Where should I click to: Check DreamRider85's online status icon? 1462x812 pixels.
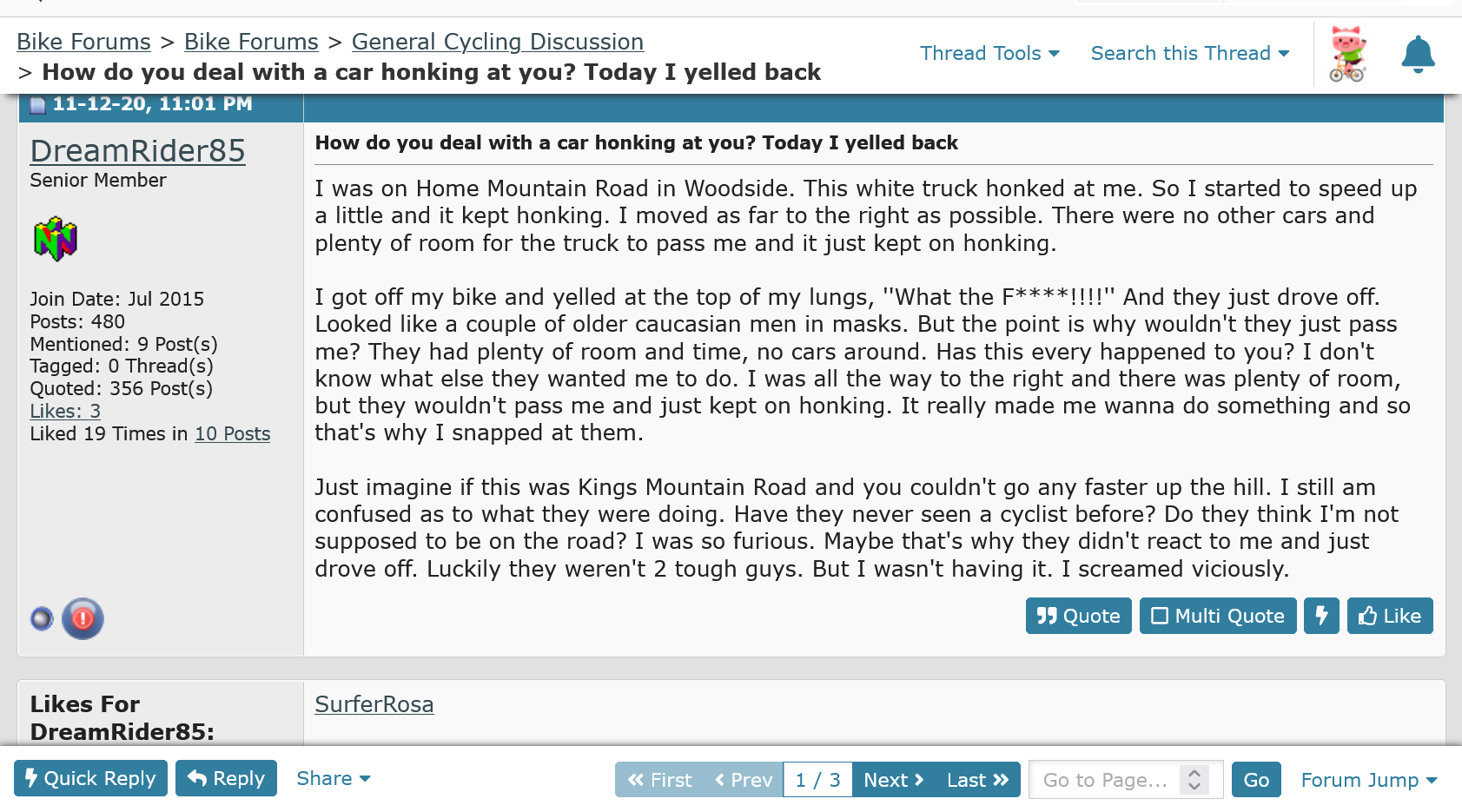point(42,618)
